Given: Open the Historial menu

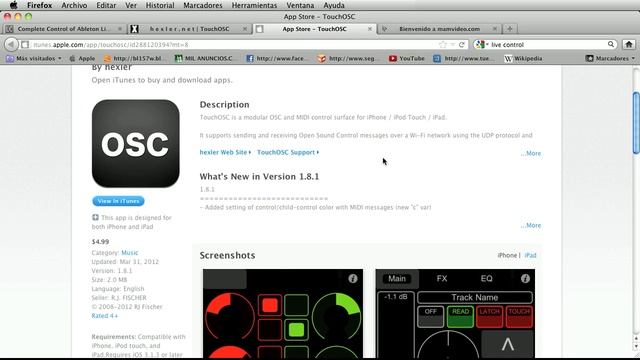Looking at the screenshot, I should 160,5.
